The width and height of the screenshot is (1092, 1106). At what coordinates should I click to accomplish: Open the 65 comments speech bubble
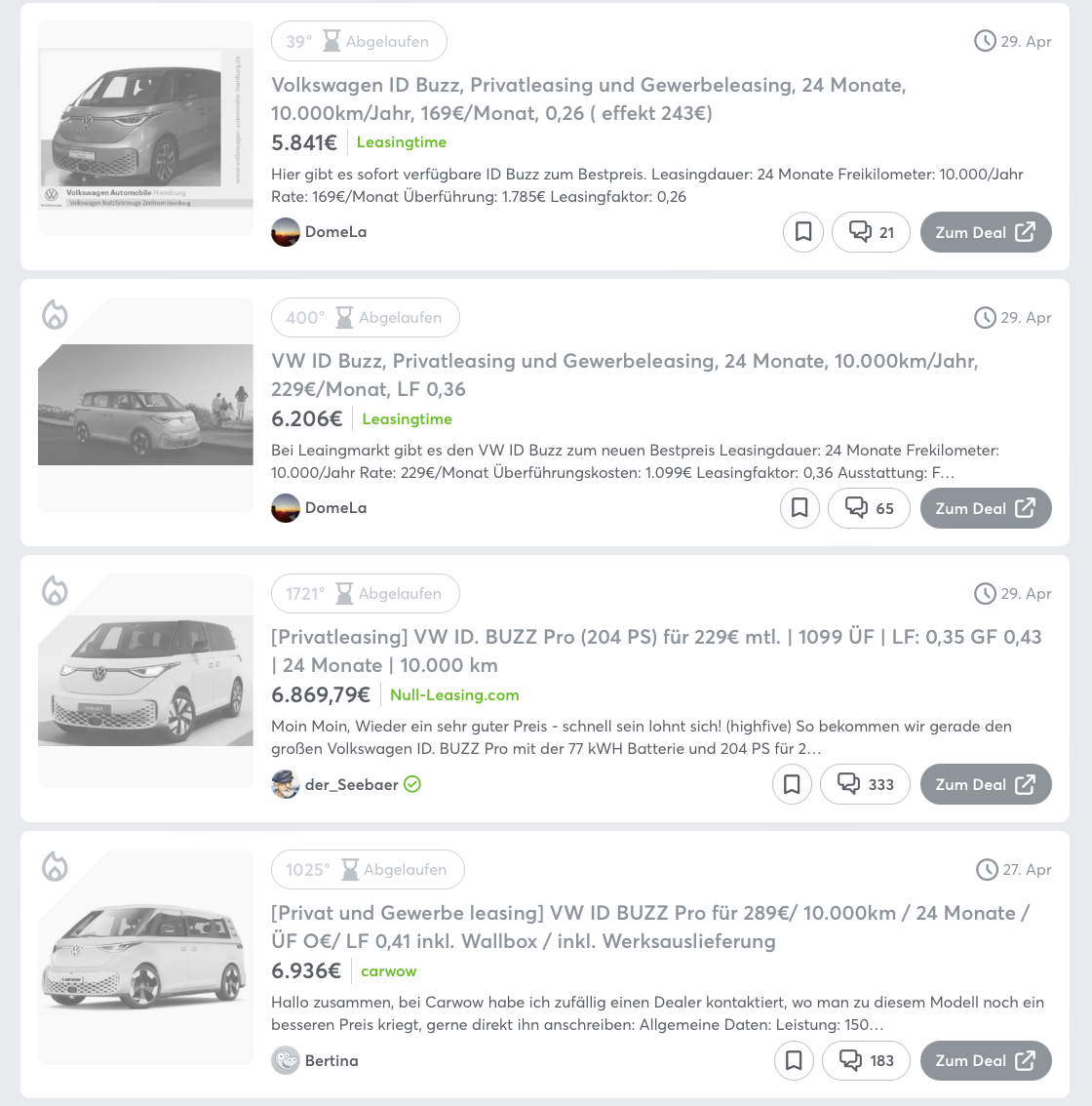pyautogui.click(x=868, y=508)
